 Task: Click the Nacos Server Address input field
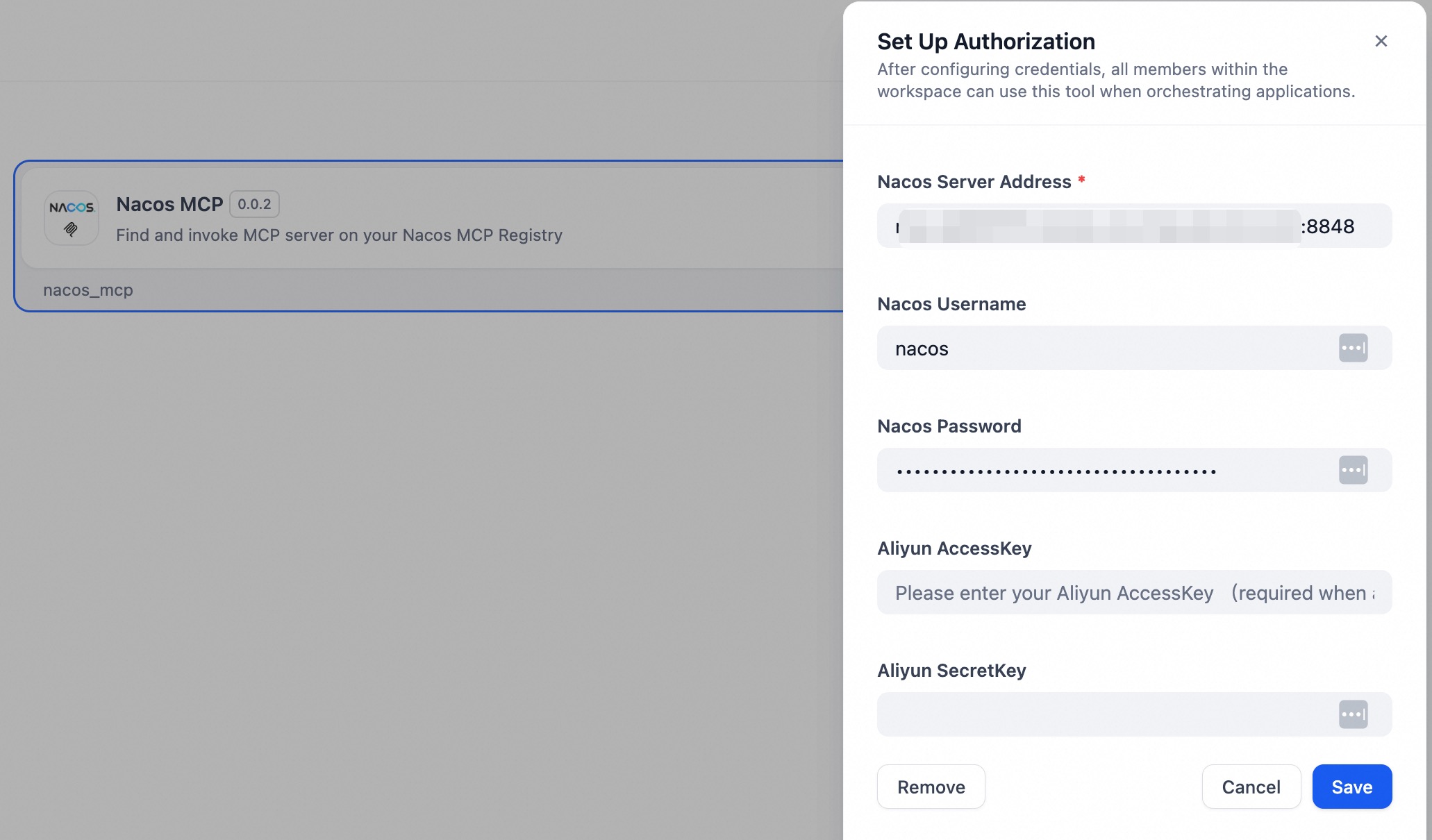point(1111,225)
